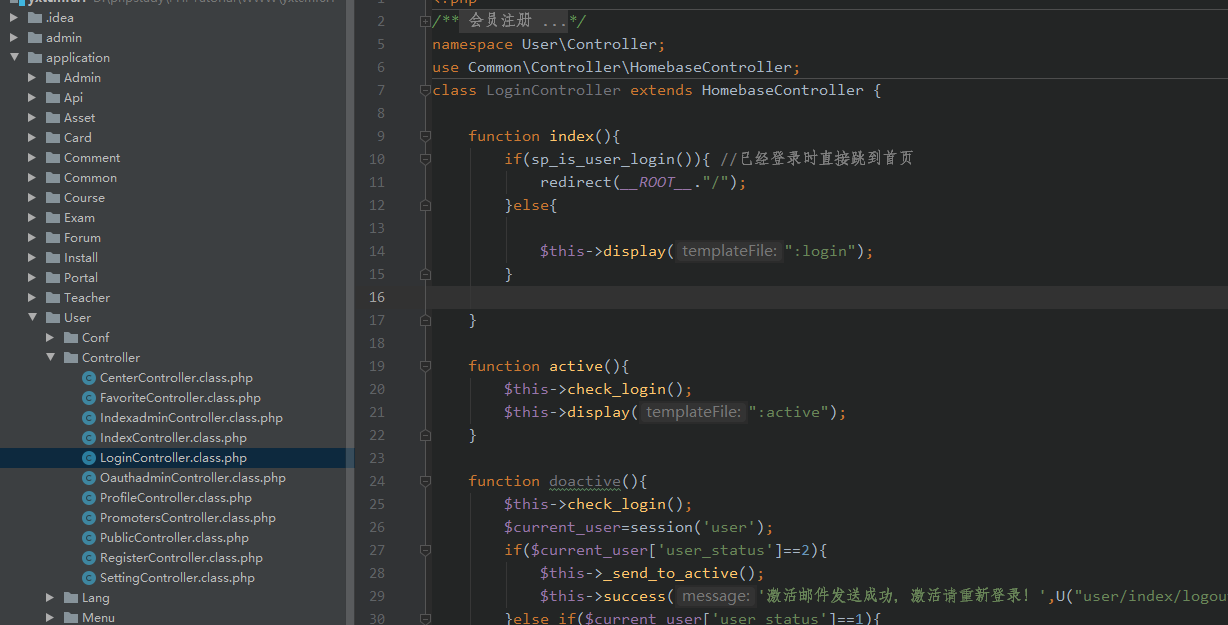This screenshot has height=625, width=1228.
Task: Expand the Common folder arrow
Action: pos(32,178)
